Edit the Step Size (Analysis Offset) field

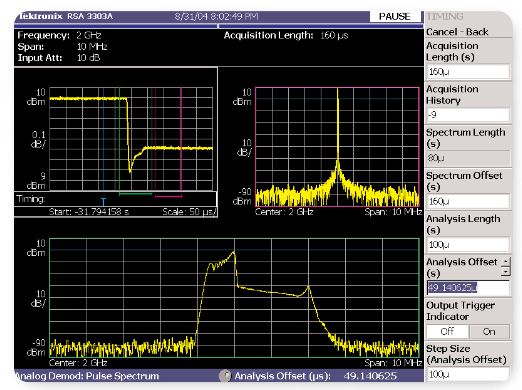click(468, 374)
